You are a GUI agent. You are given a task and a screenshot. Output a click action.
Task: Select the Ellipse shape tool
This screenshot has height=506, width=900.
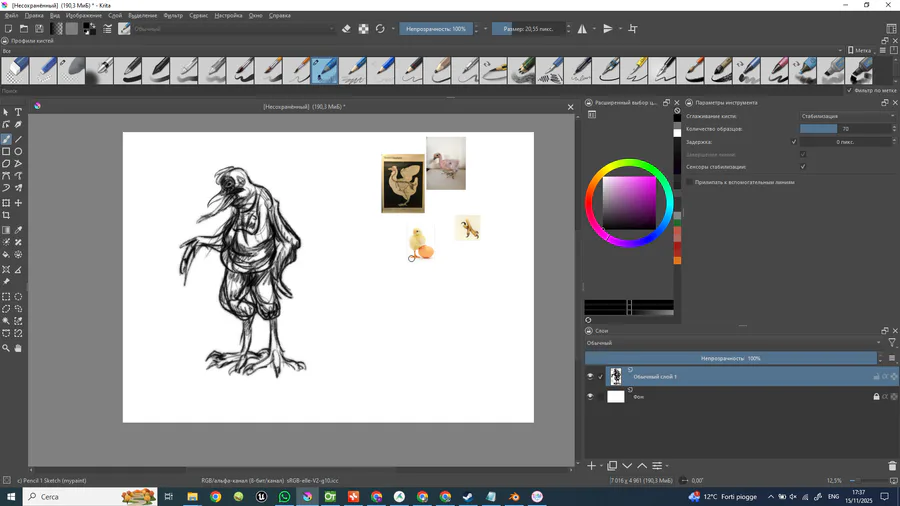coord(18,151)
